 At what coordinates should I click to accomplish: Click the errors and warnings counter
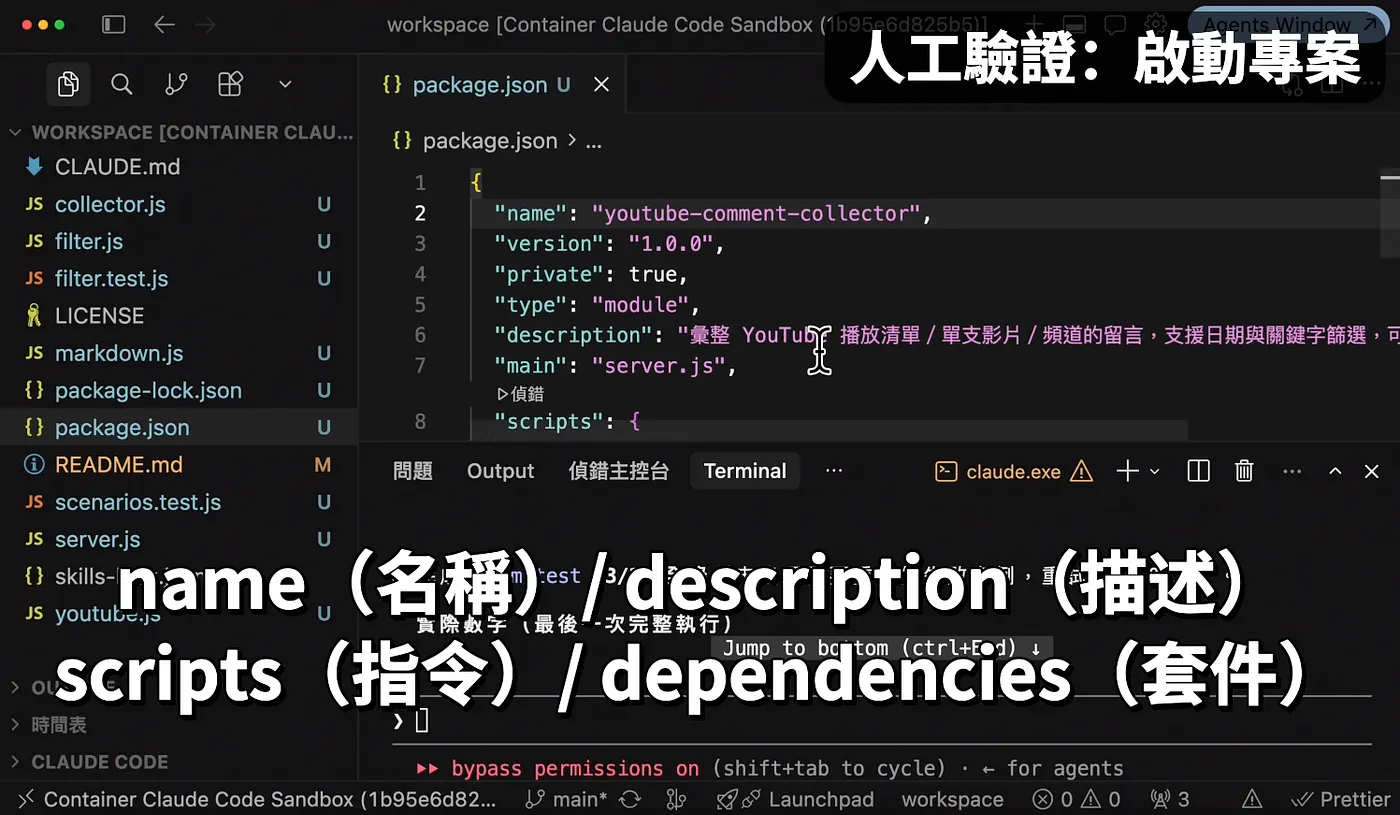coord(1076,799)
